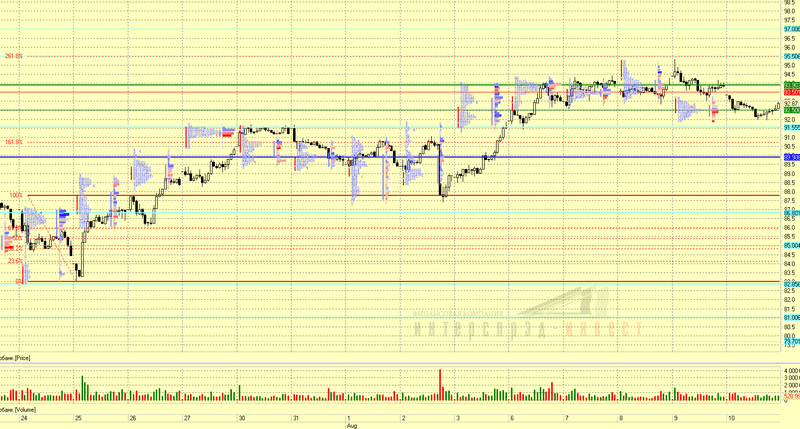The width and height of the screenshot is (800, 429).
Task: Click the 88.0 price axis label
Action: coord(790,192)
